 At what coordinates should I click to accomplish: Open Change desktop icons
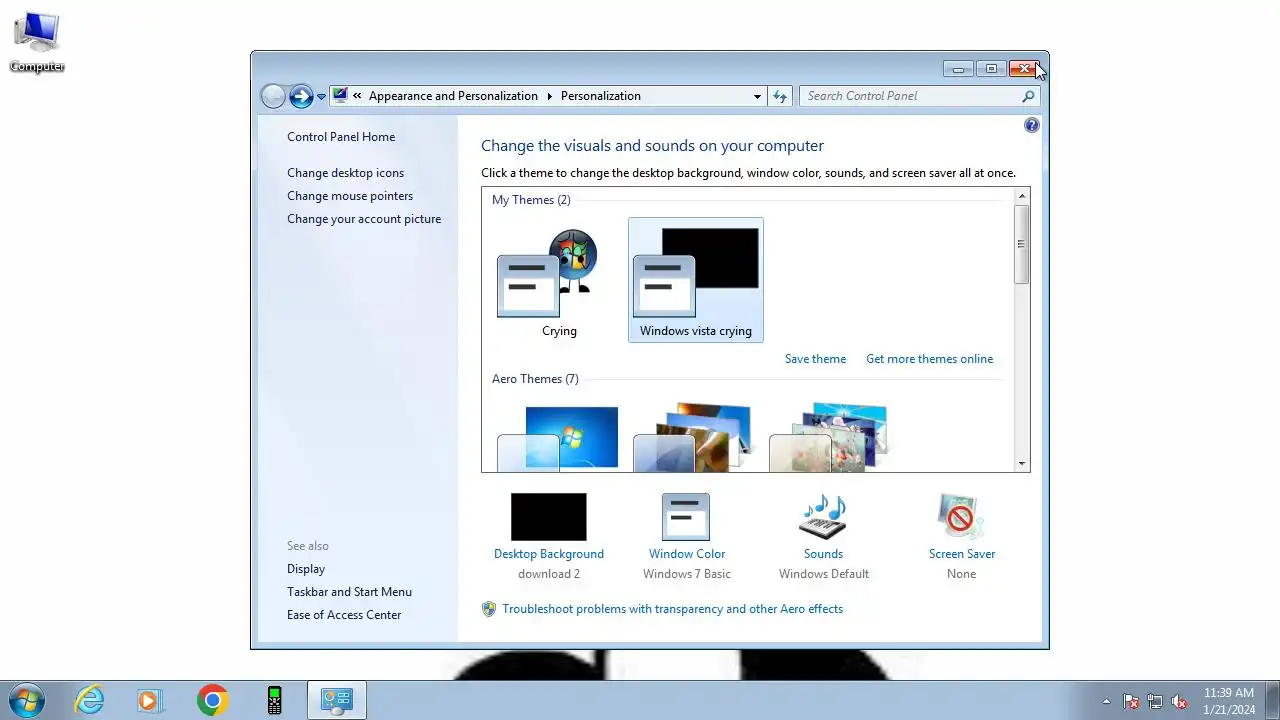(345, 173)
